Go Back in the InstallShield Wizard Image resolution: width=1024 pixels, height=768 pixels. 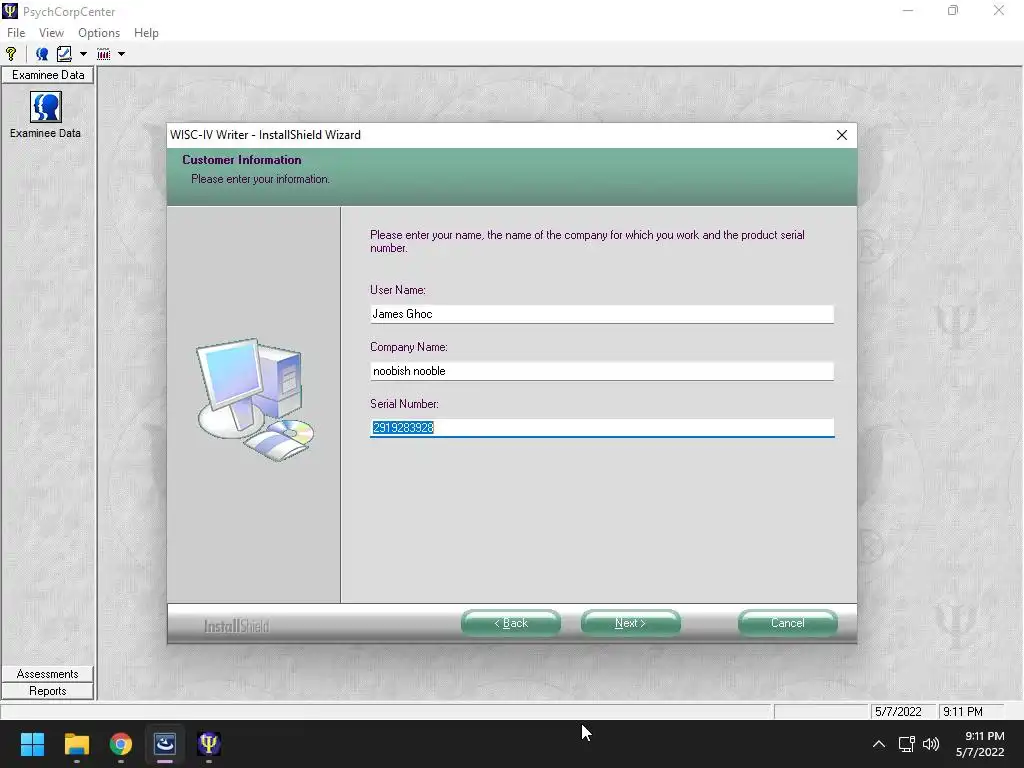tap(511, 623)
